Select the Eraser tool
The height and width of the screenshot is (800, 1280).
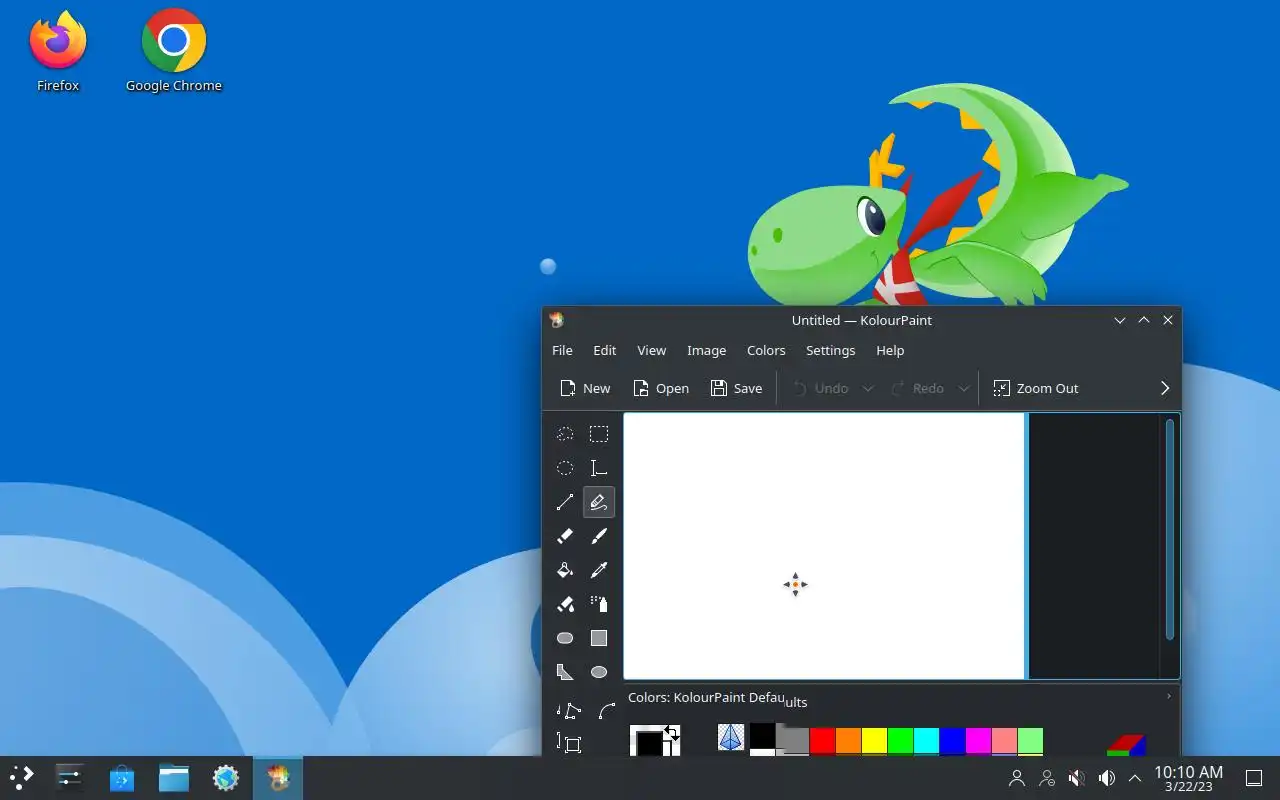point(565,536)
